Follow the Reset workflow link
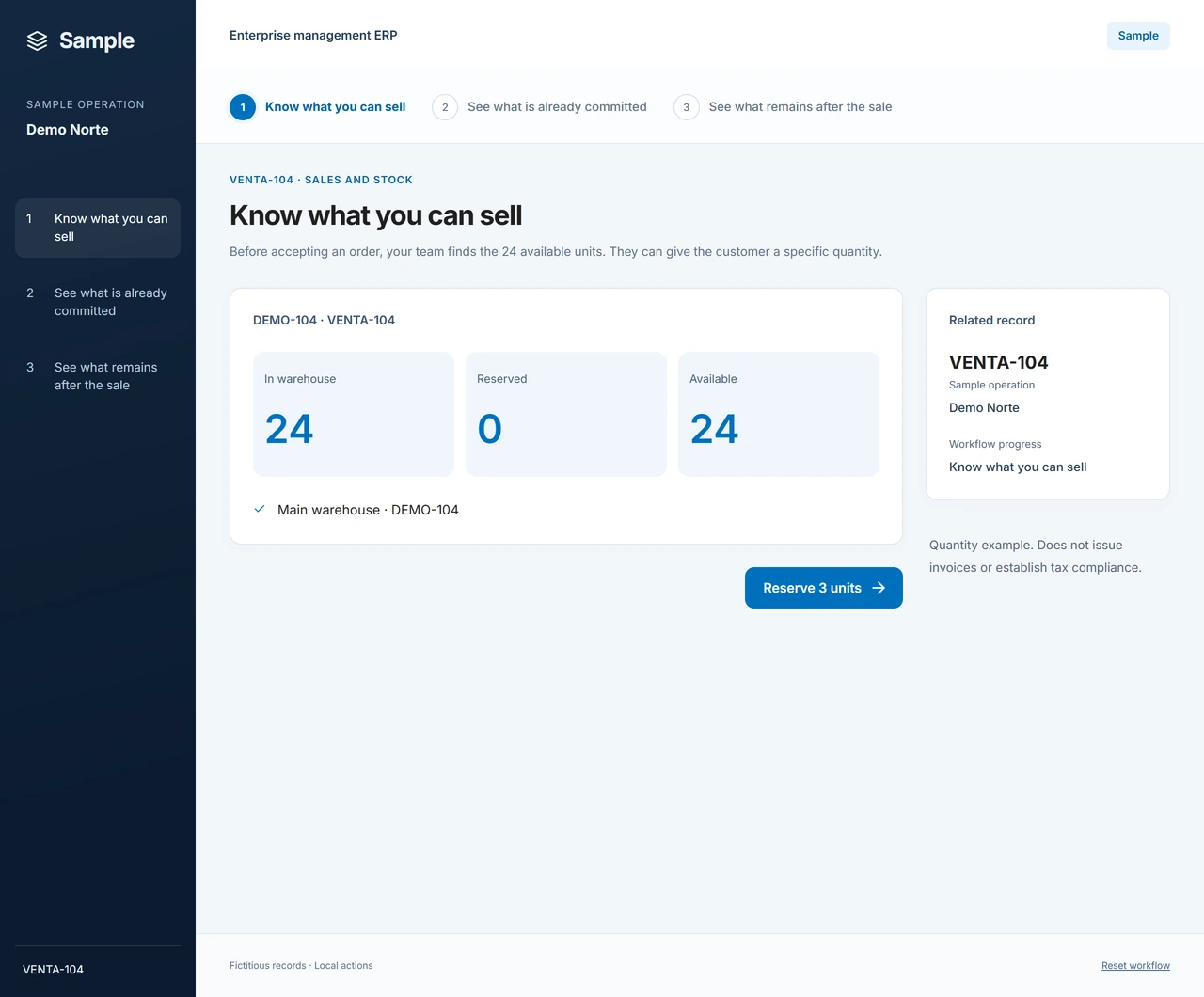The height and width of the screenshot is (997, 1204). pos(1135,966)
